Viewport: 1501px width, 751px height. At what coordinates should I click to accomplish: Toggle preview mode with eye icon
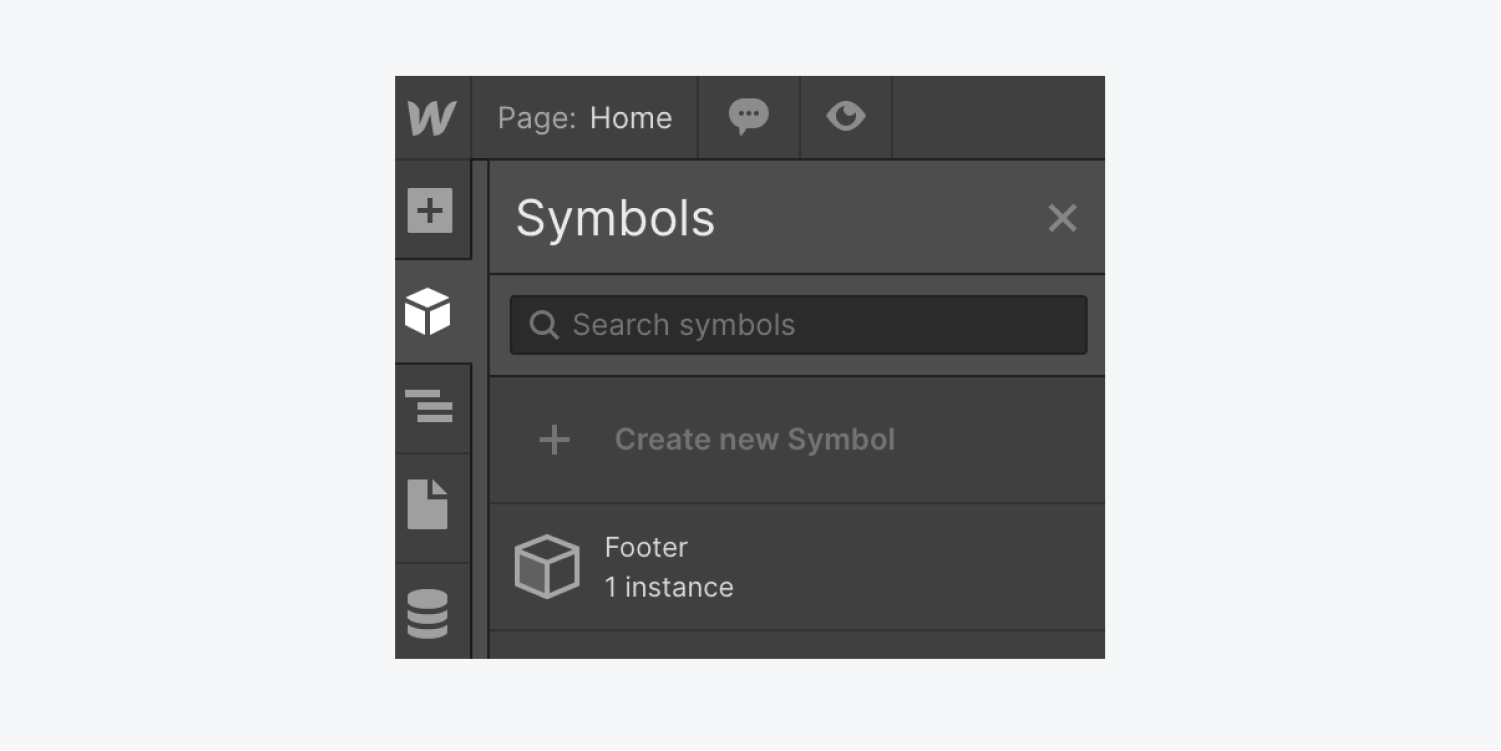point(845,117)
